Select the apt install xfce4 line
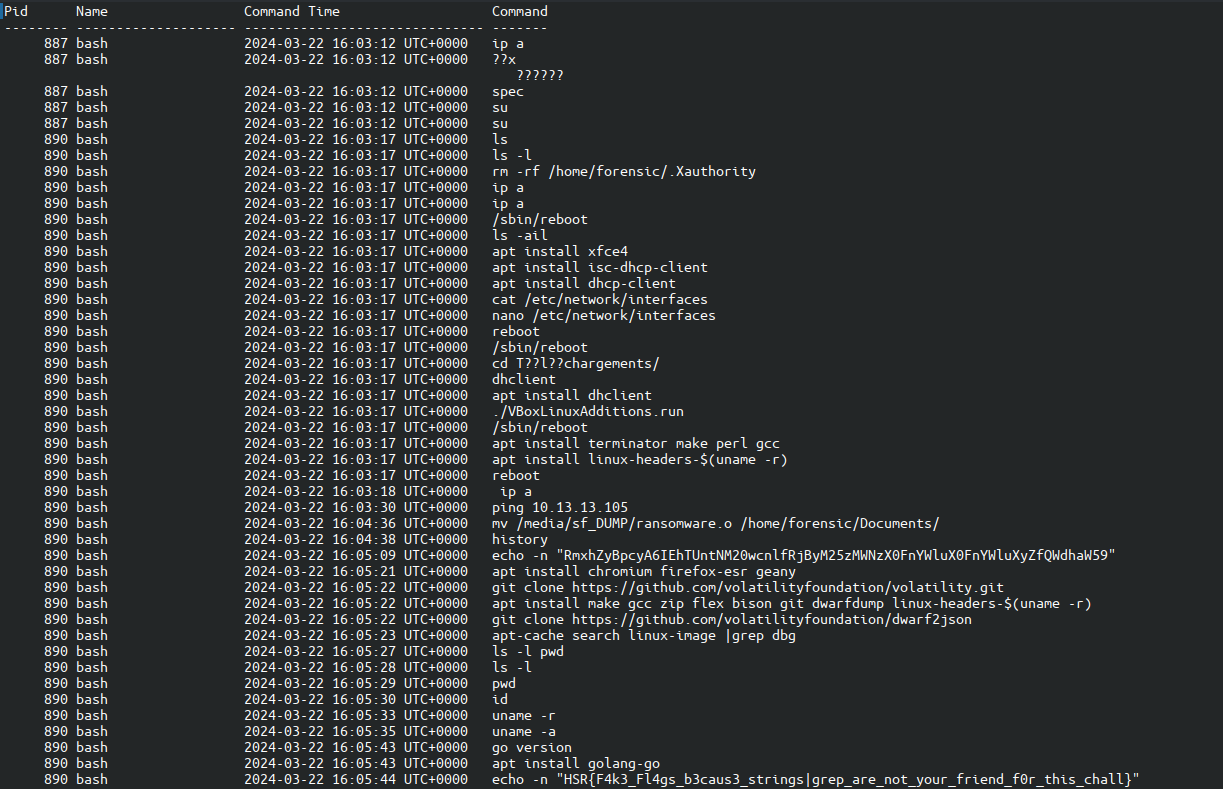Viewport: 1223px width, 789px height. pos(560,251)
